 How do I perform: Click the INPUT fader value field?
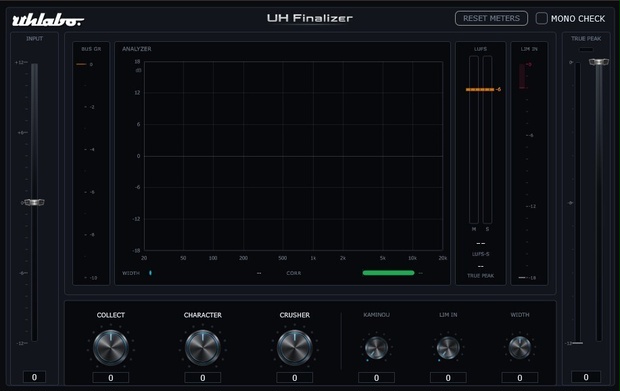34,377
